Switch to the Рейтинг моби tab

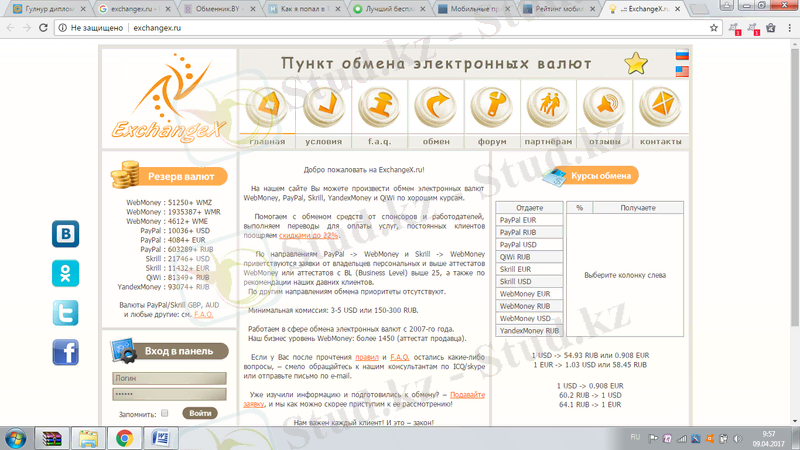pyautogui.click(x=558, y=9)
